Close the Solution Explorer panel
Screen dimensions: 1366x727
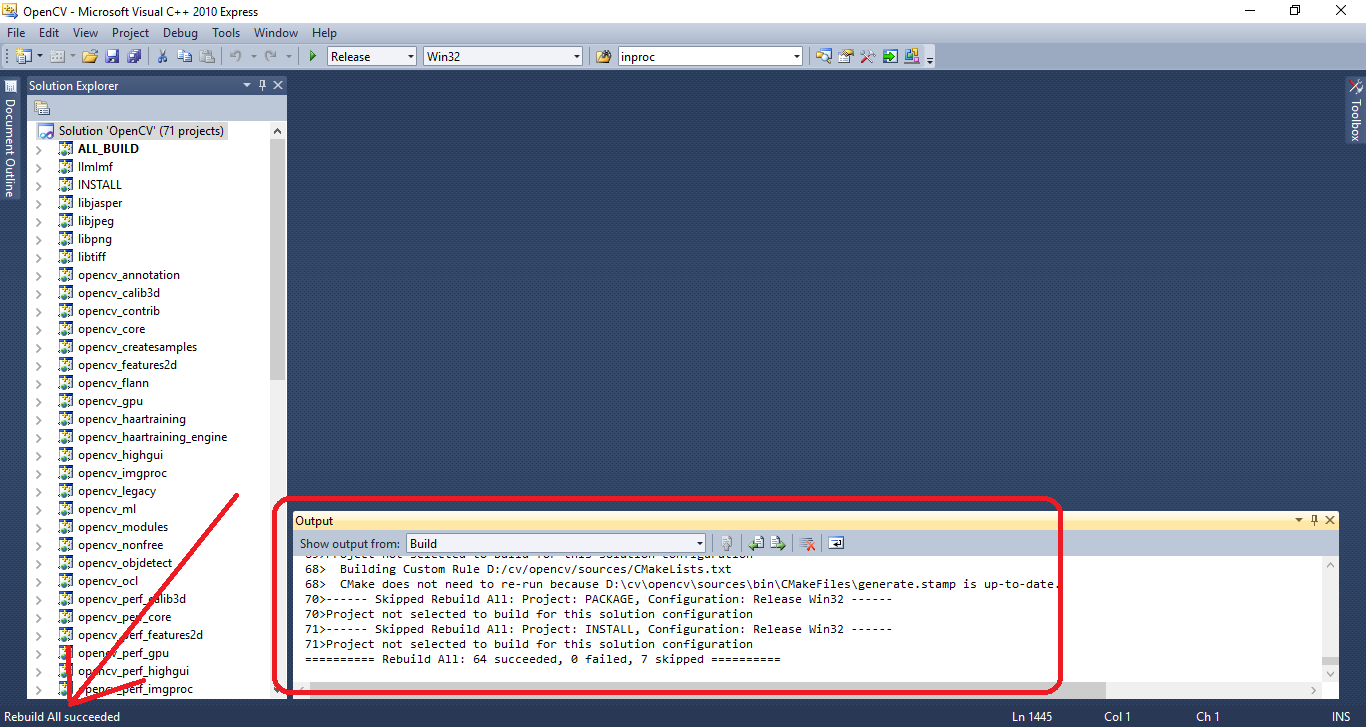[278, 85]
